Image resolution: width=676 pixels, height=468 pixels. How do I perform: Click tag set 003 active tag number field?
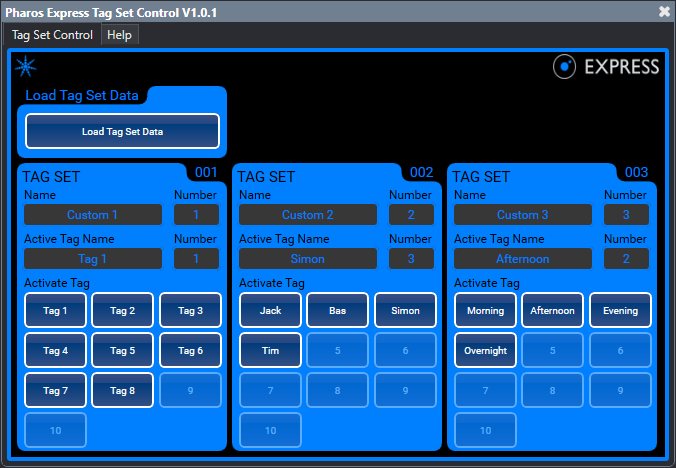[626, 259]
